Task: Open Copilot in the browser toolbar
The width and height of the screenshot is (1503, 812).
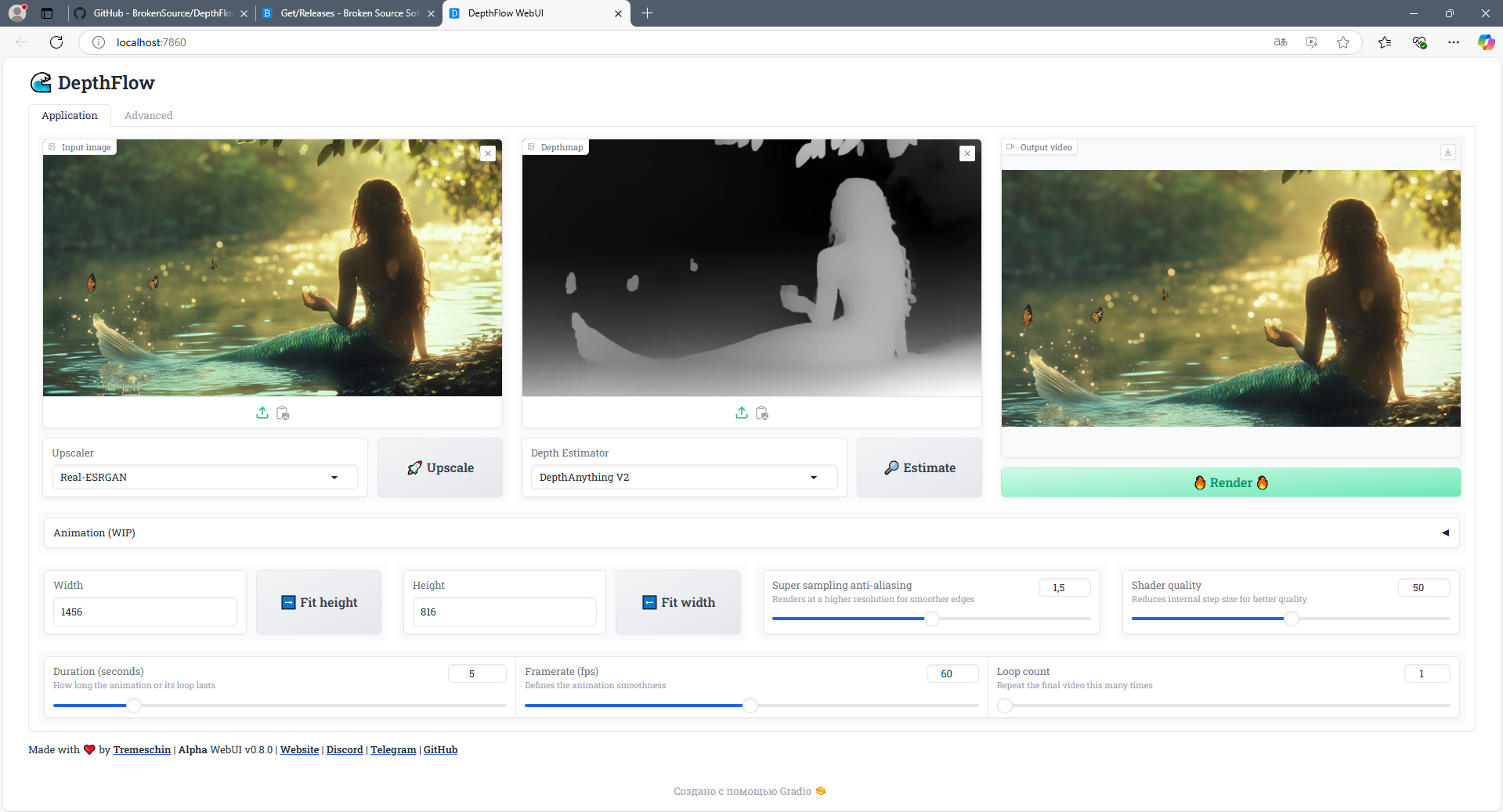Action: point(1486,42)
